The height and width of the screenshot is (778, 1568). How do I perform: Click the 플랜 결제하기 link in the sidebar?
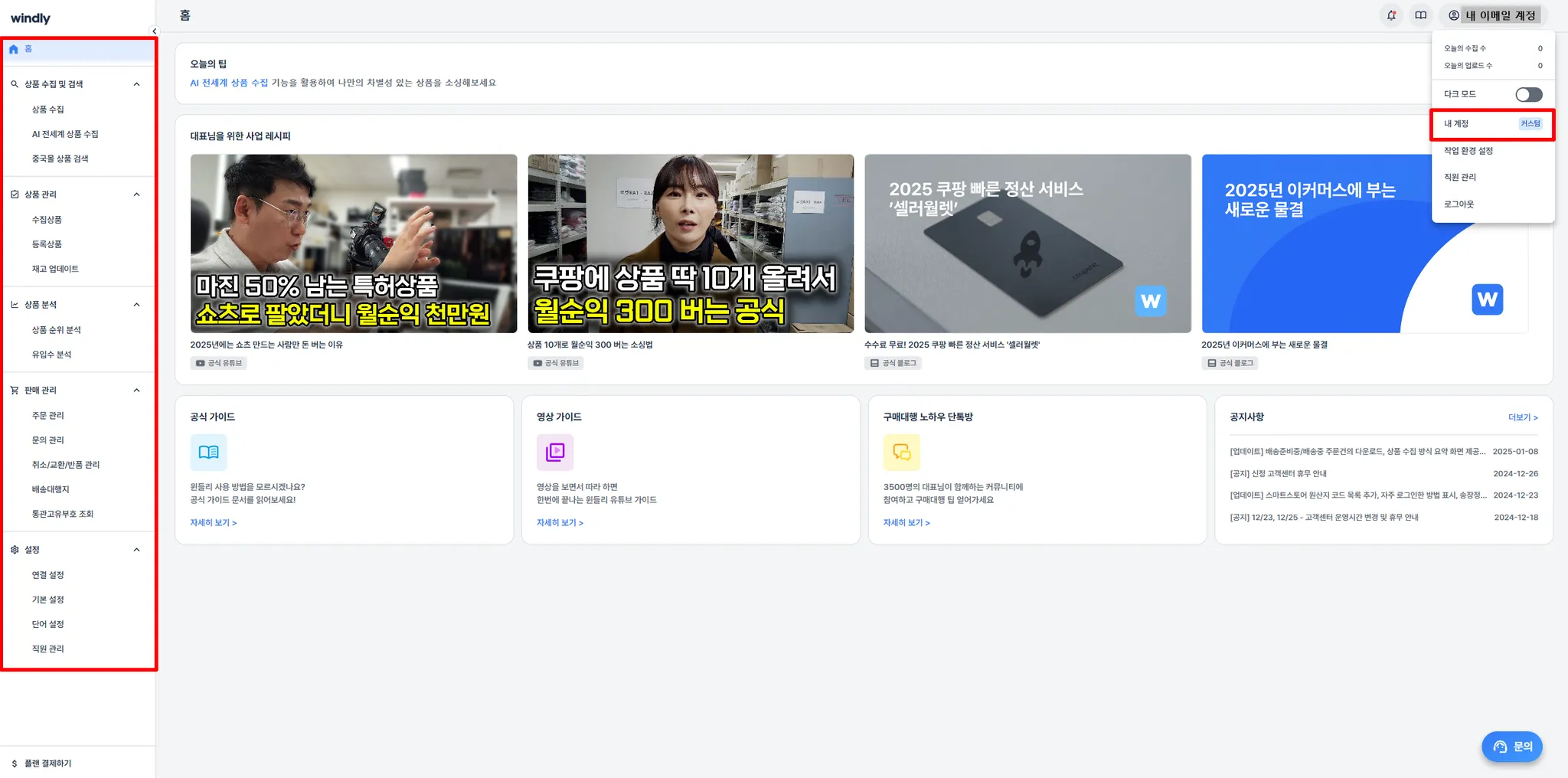click(47, 763)
